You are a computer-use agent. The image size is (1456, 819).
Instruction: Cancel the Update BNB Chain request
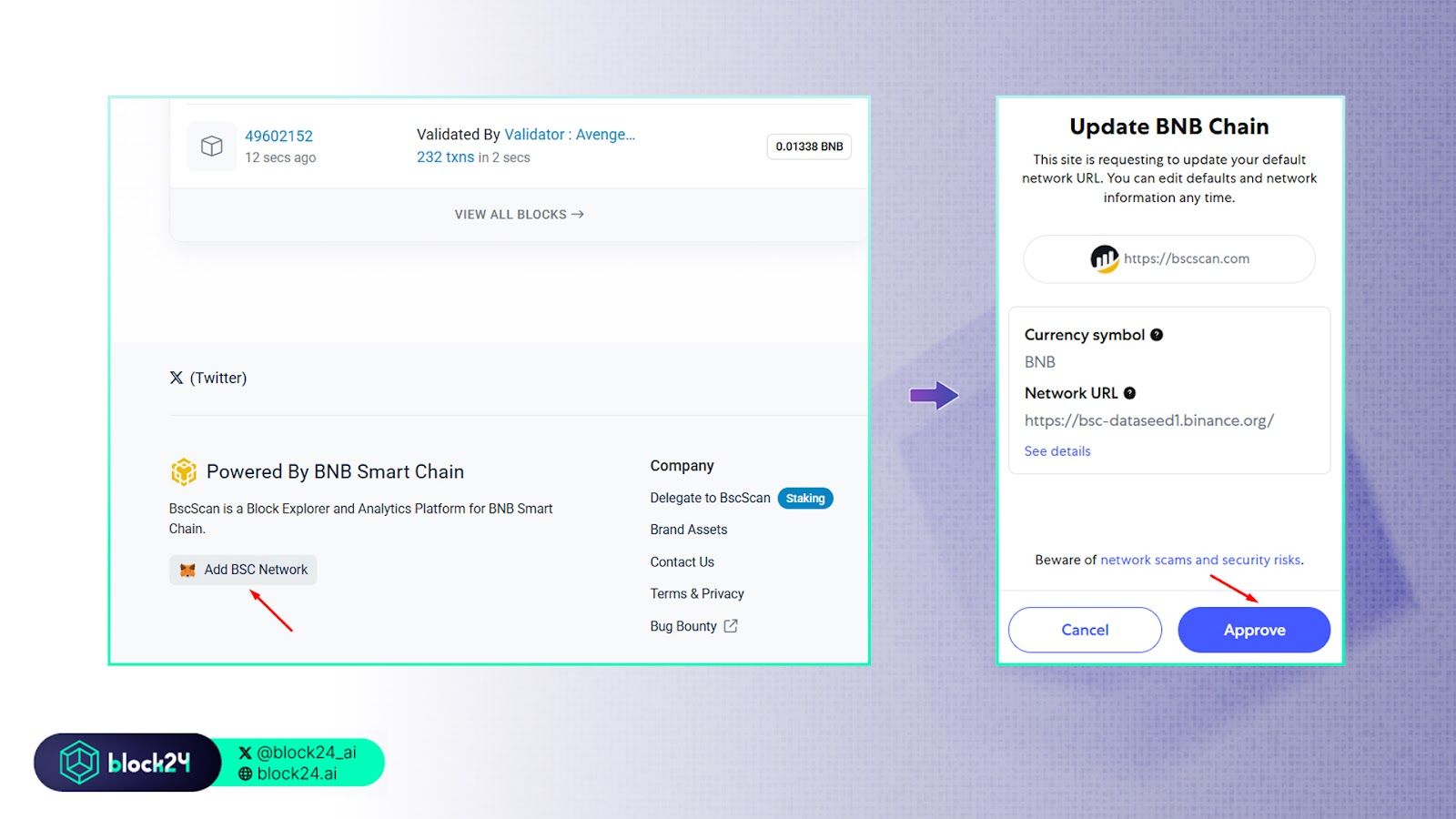(x=1085, y=630)
